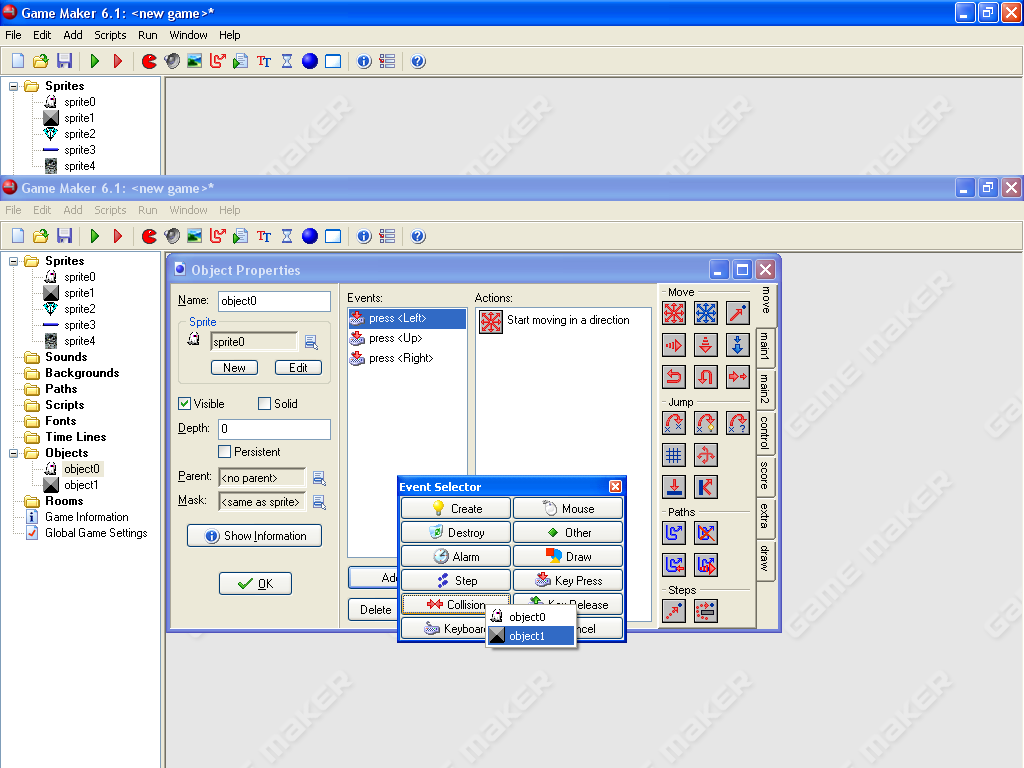The height and width of the screenshot is (768, 1024).
Task: Click the Show Information button
Action: click(255, 536)
